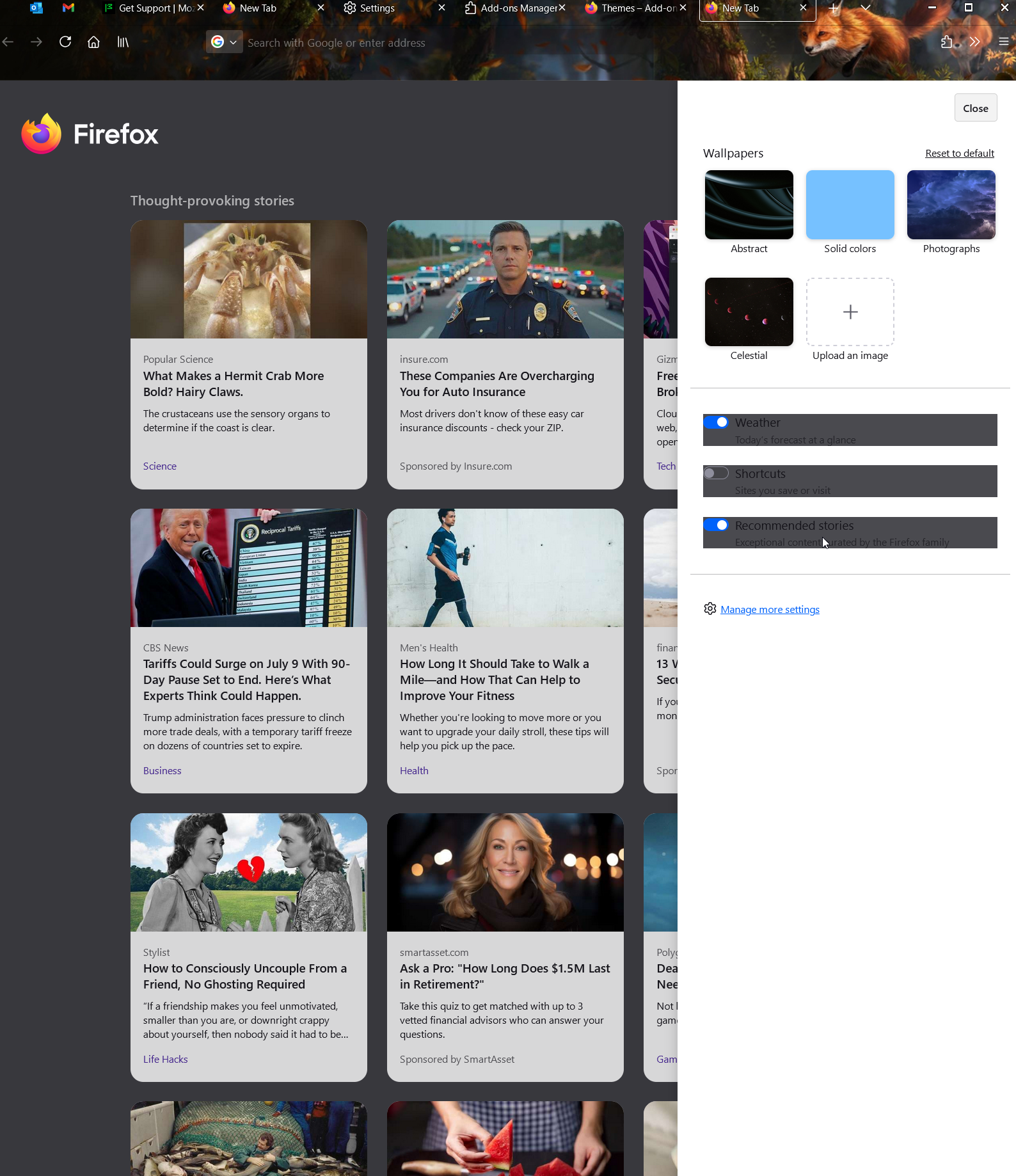Go back with the back arrow
The image size is (1016, 1176).
pos(8,42)
